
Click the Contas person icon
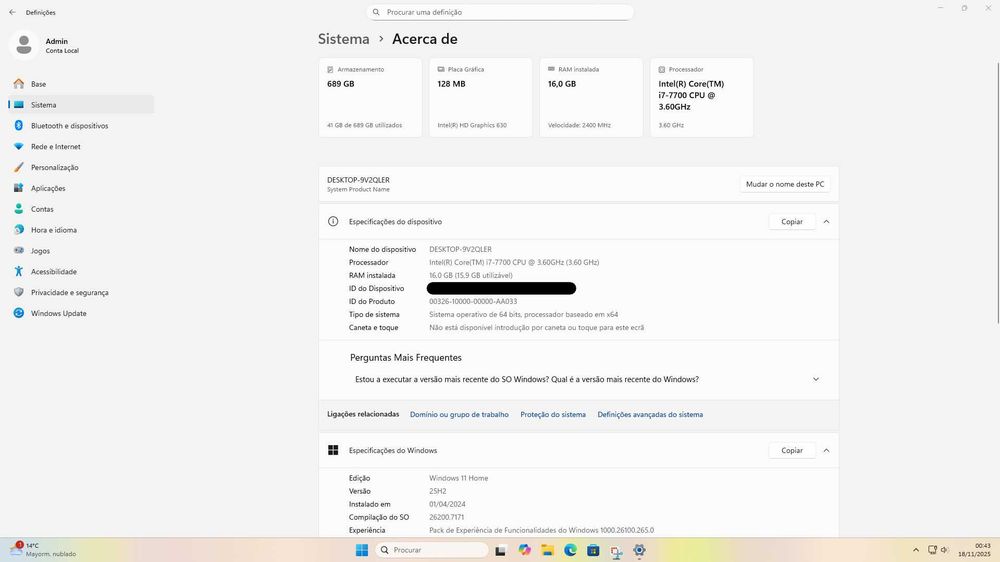pos(18,209)
